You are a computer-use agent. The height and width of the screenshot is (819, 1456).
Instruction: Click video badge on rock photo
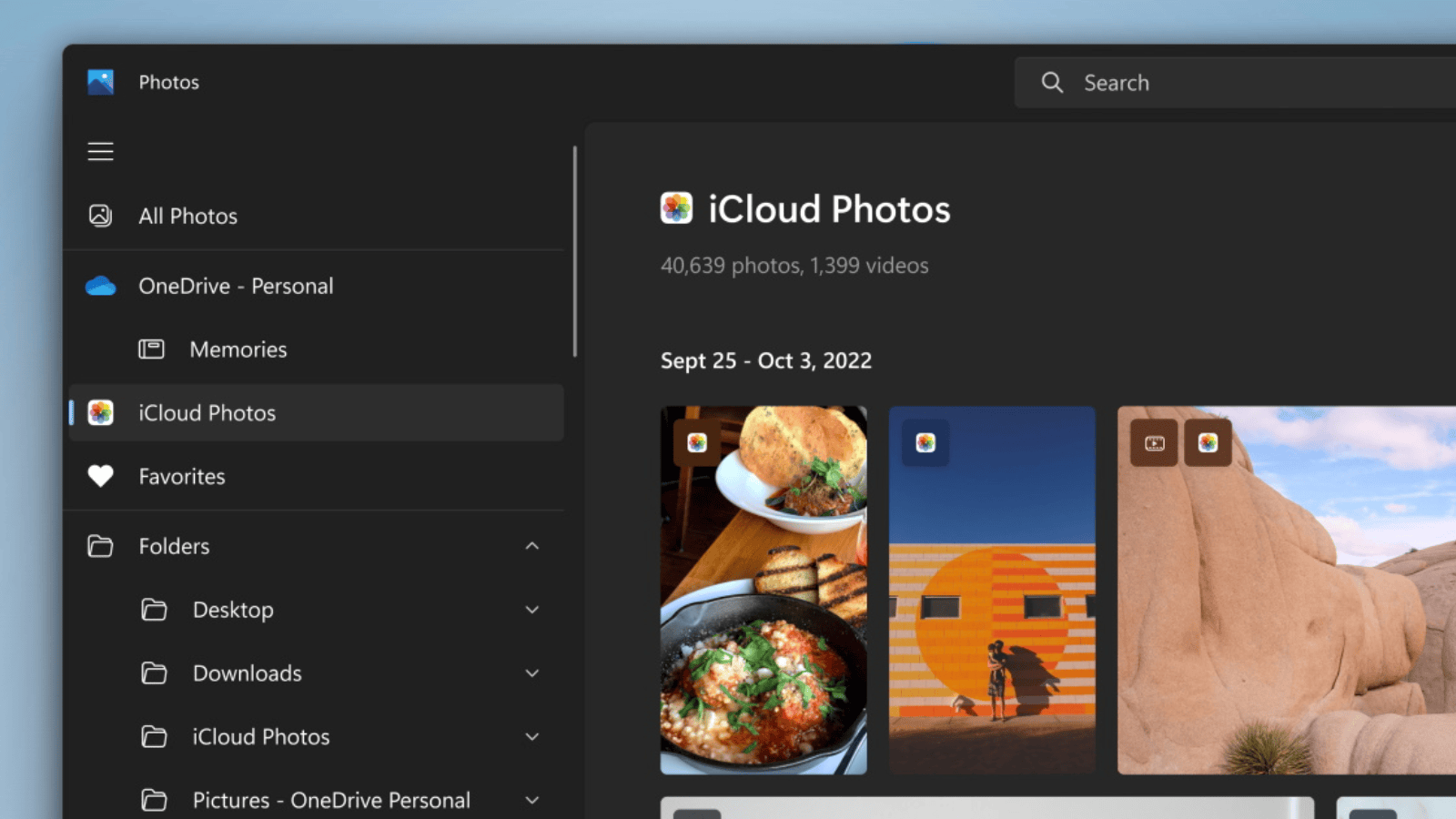1154,443
